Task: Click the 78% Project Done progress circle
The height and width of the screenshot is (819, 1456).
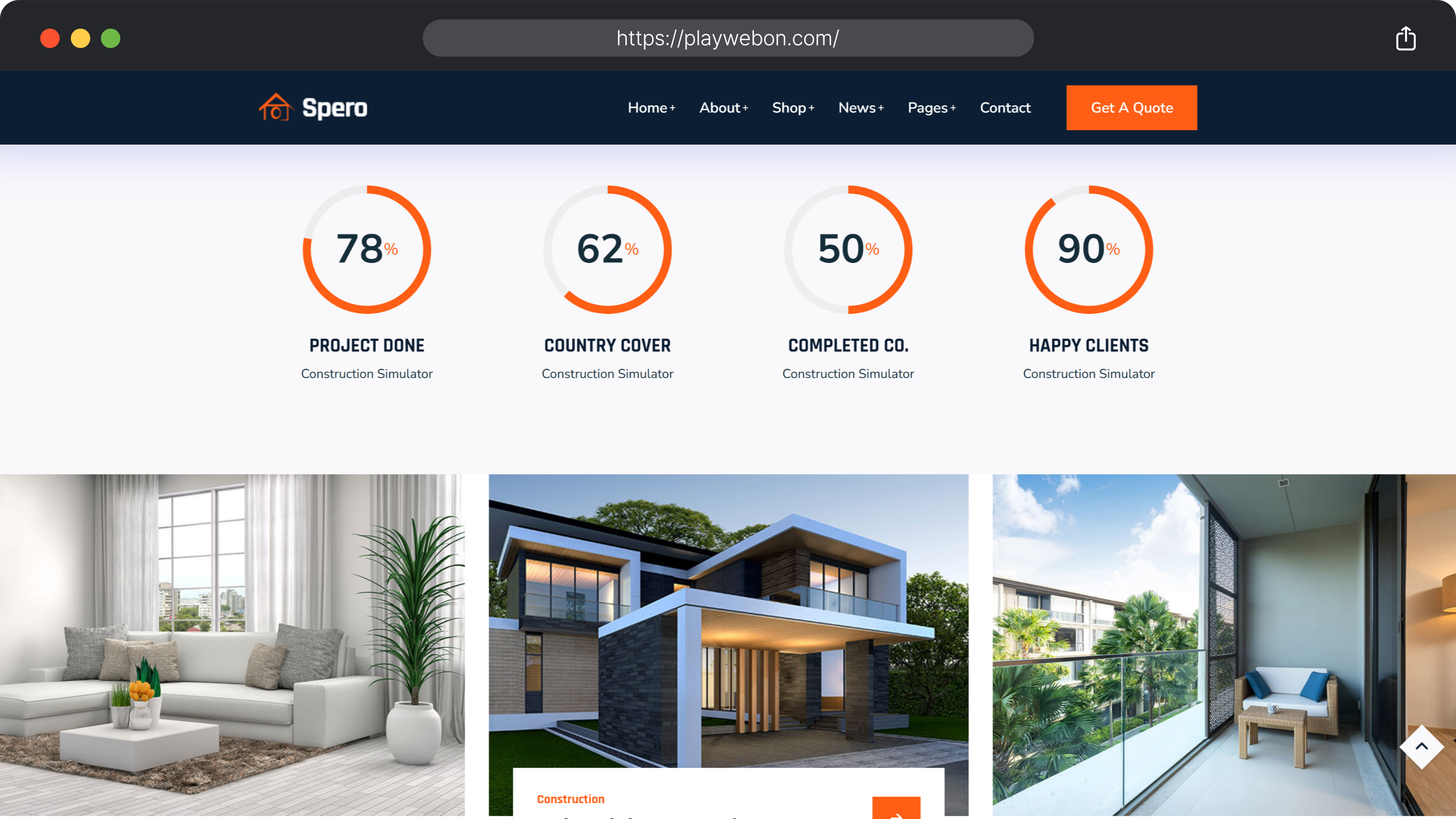Action: point(367,249)
